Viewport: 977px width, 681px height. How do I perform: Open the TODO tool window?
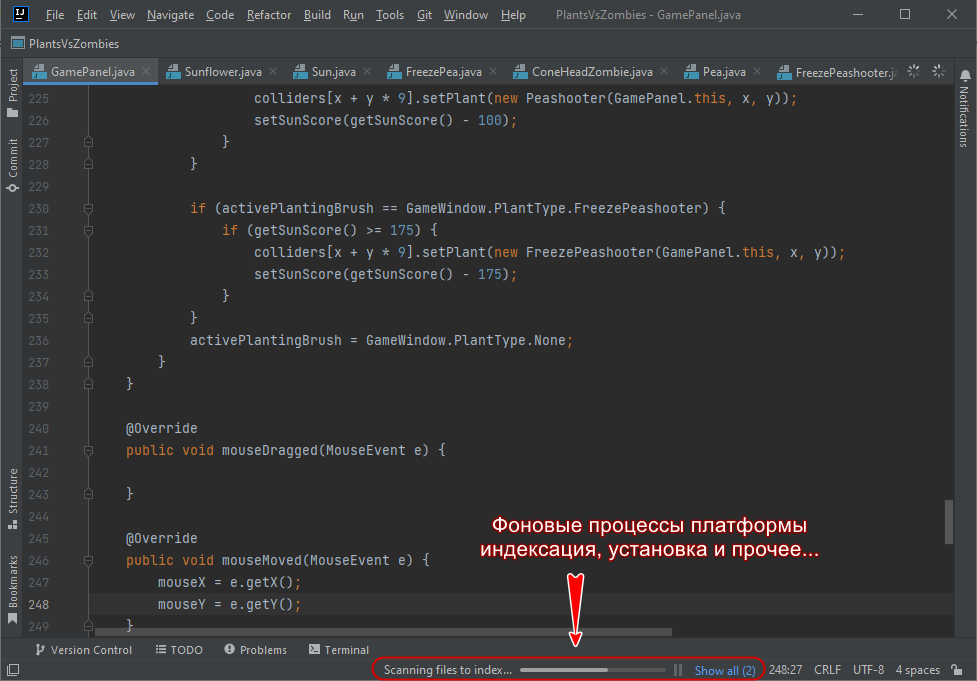pyautogui.click(x=179, y=650)
